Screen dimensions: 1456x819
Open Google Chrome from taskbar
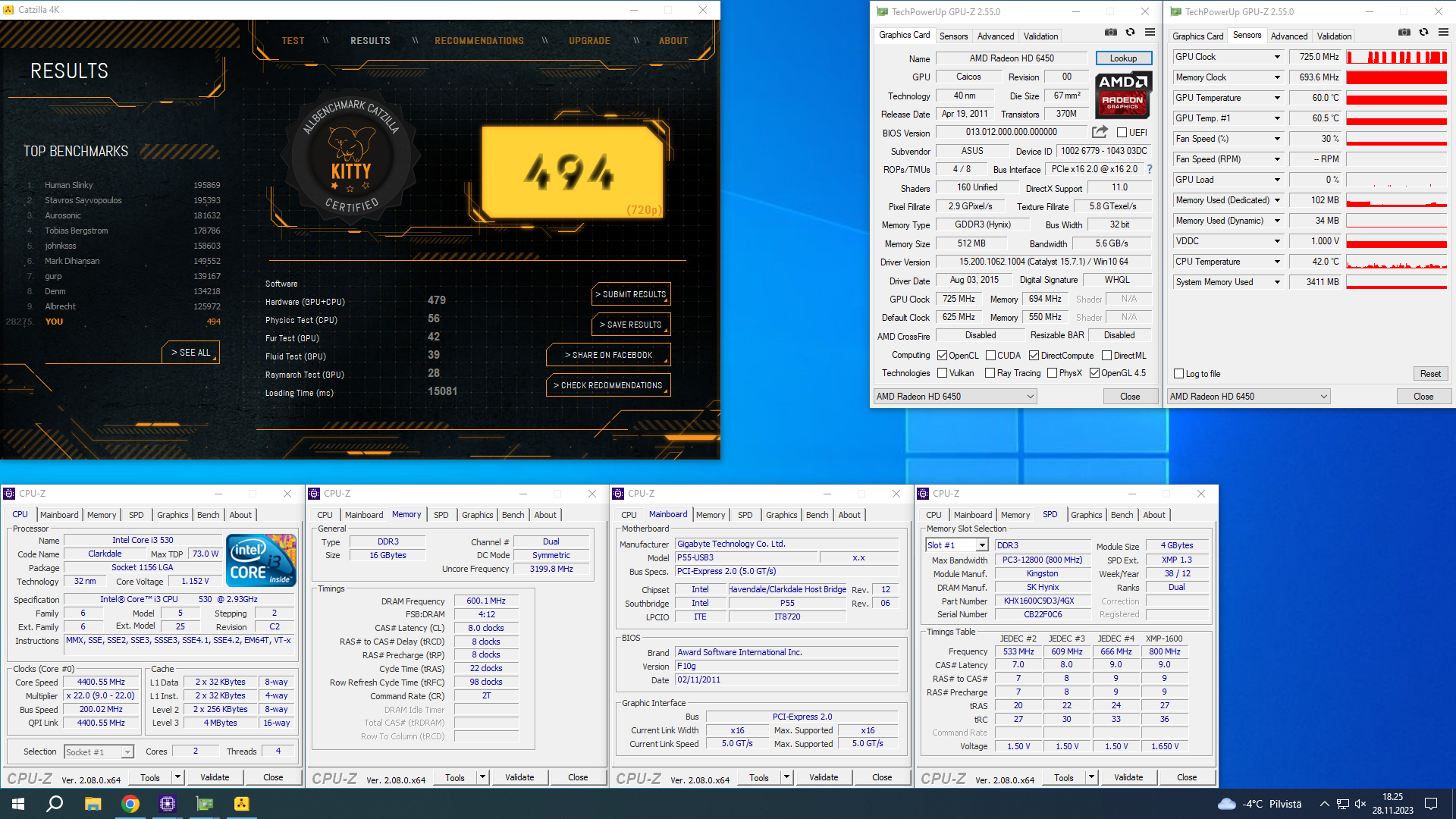(x=130, y=804)
